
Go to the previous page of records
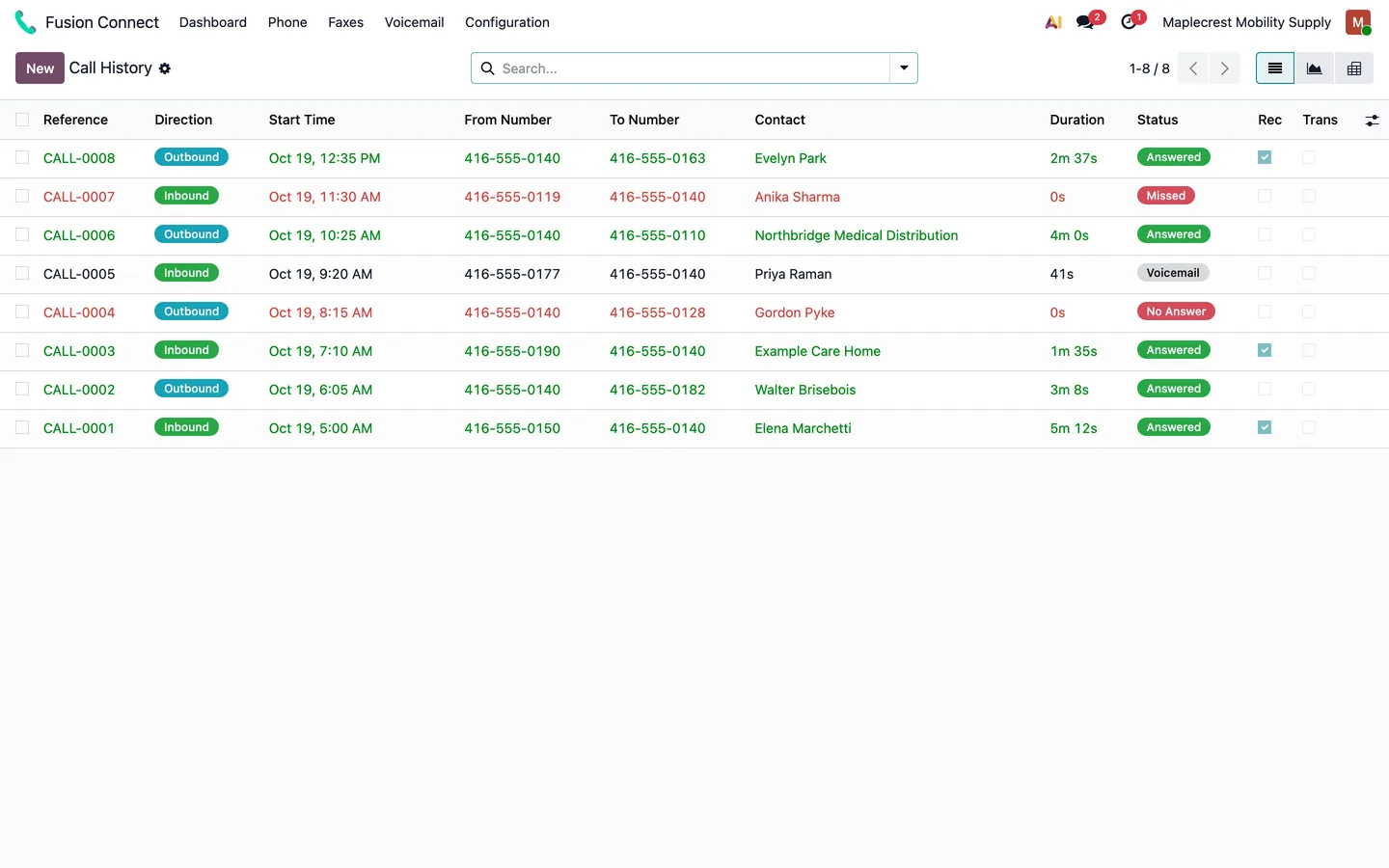(1193, 68)
